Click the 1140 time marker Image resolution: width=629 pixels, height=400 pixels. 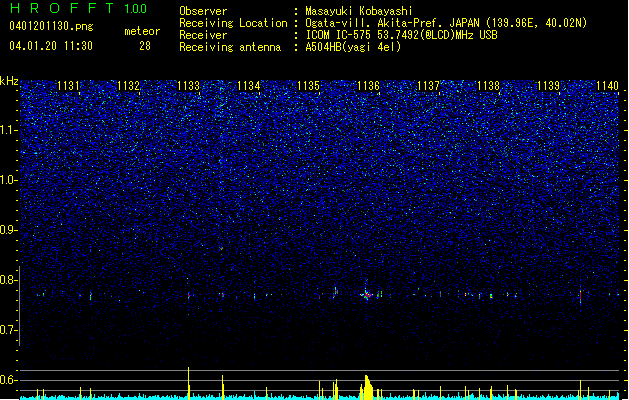[608, 86]
